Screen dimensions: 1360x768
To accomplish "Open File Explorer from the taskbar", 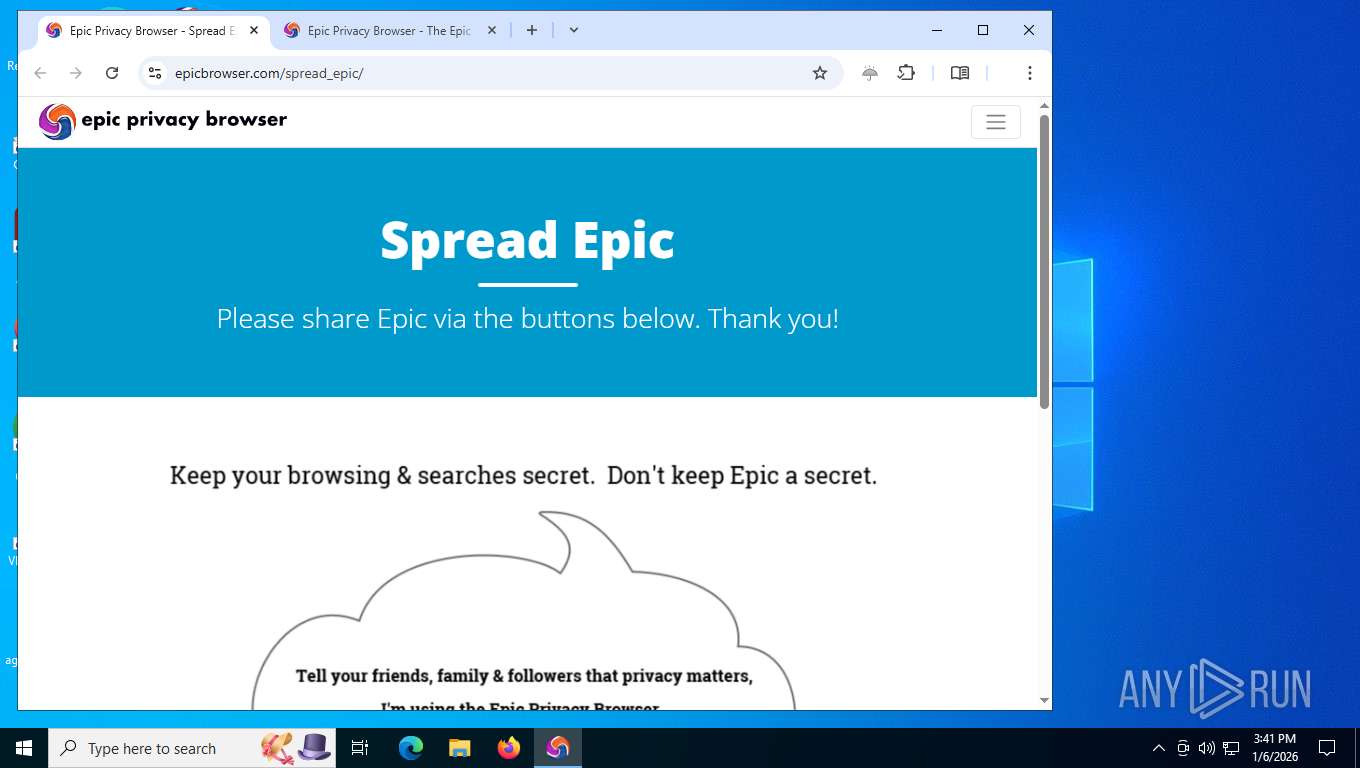I will pos(459,748).
